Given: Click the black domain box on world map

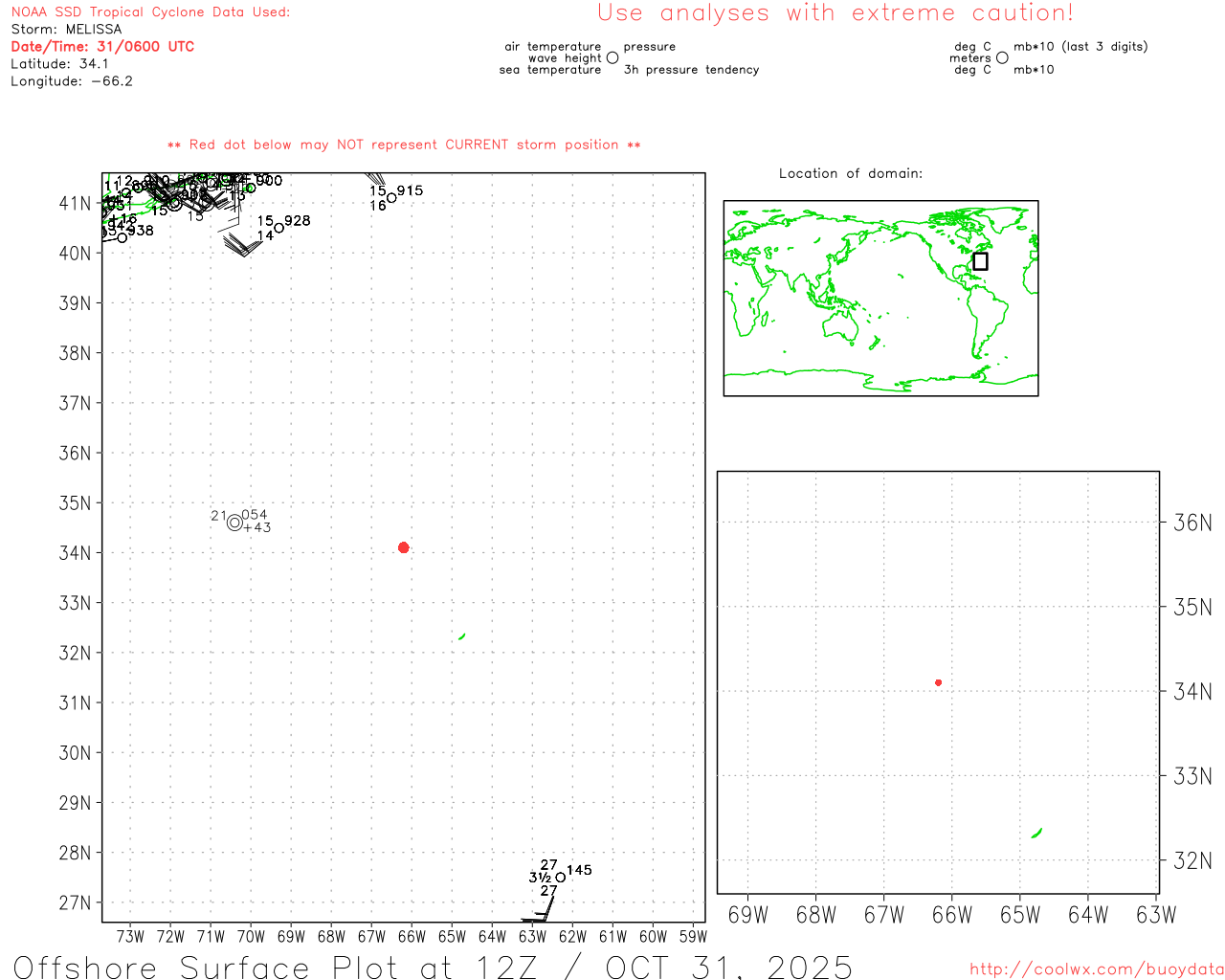Looking at the screenshot, I should [980, 261].
